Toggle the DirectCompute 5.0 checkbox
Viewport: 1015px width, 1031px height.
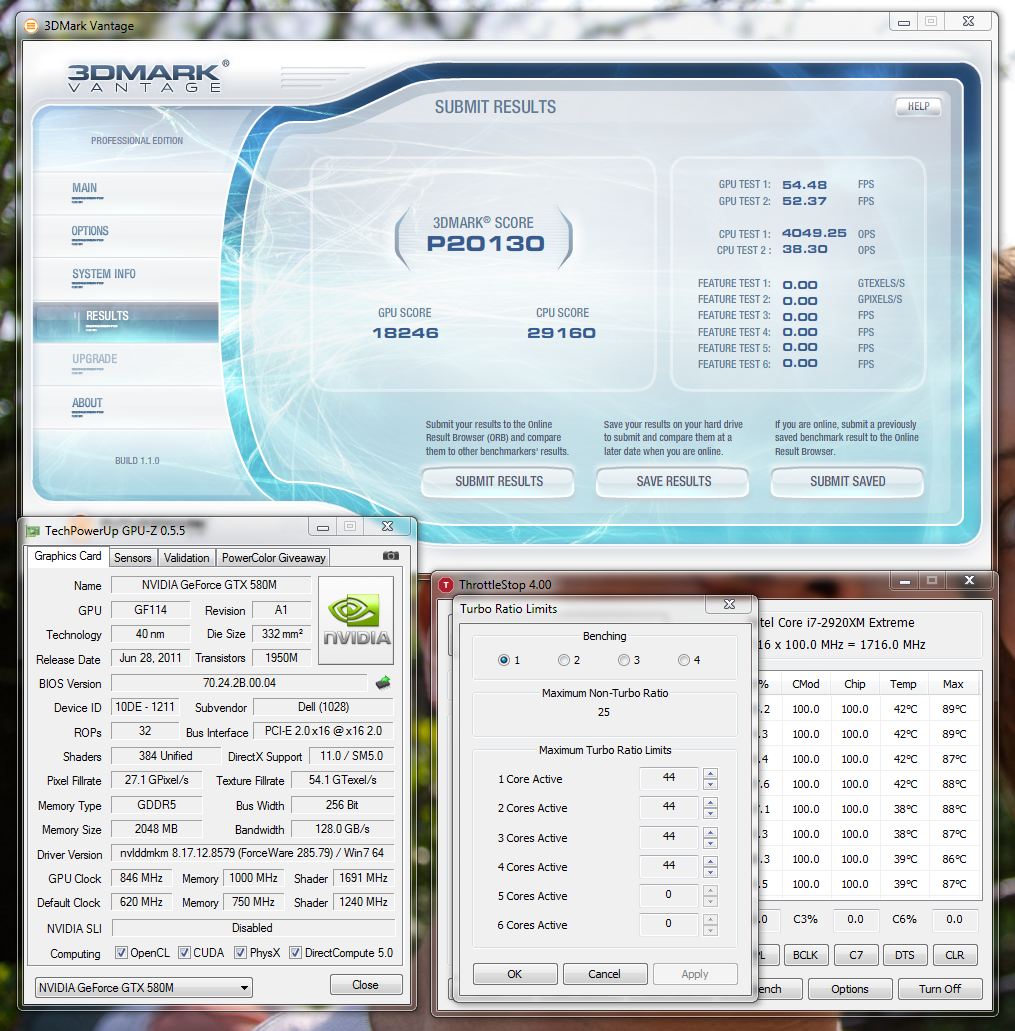coord(296,952)
